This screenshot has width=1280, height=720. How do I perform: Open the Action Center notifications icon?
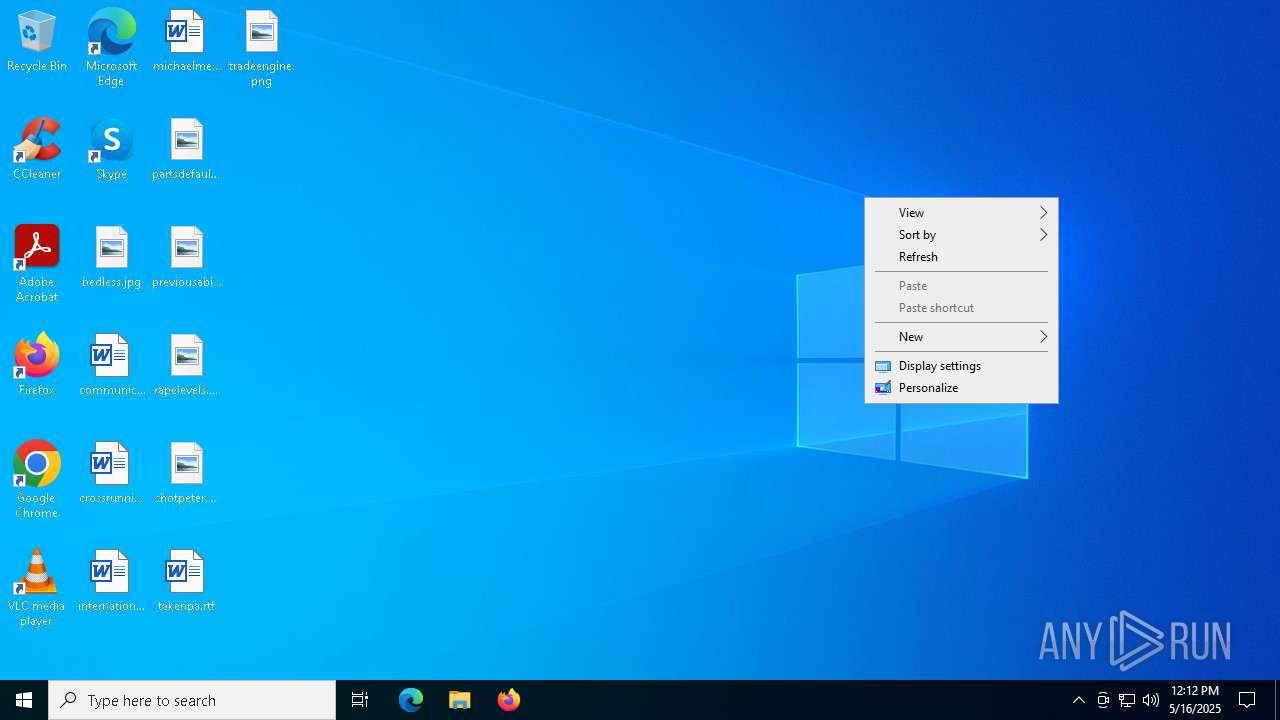(x=1248, y=700)
